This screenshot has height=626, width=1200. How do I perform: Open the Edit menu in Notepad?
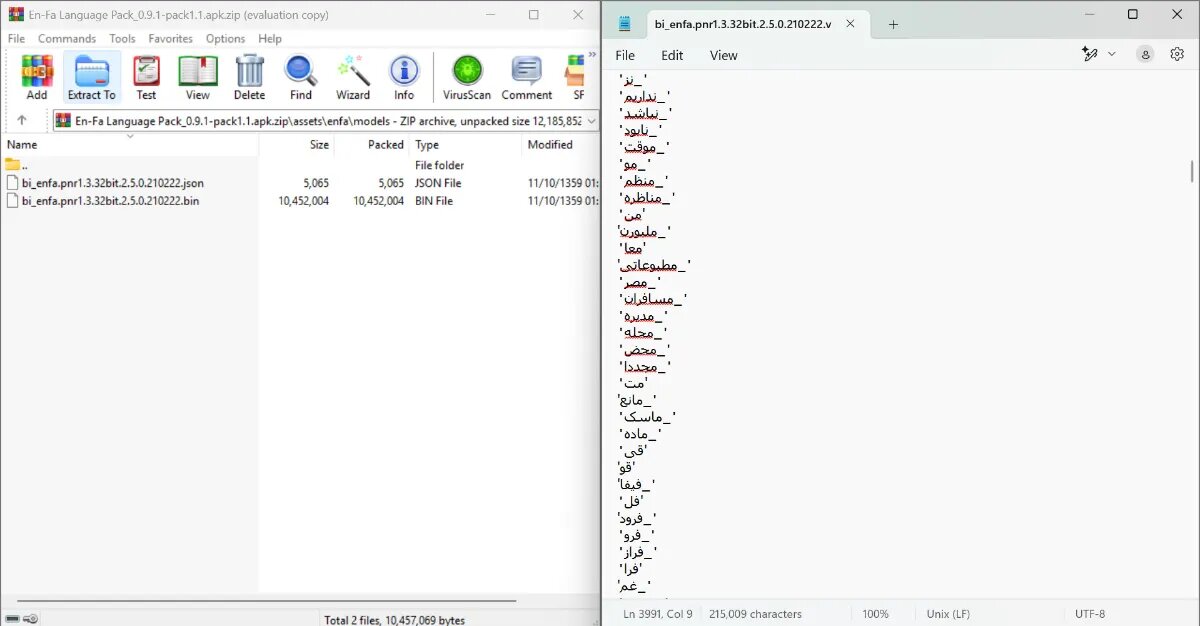pos(672,55)
